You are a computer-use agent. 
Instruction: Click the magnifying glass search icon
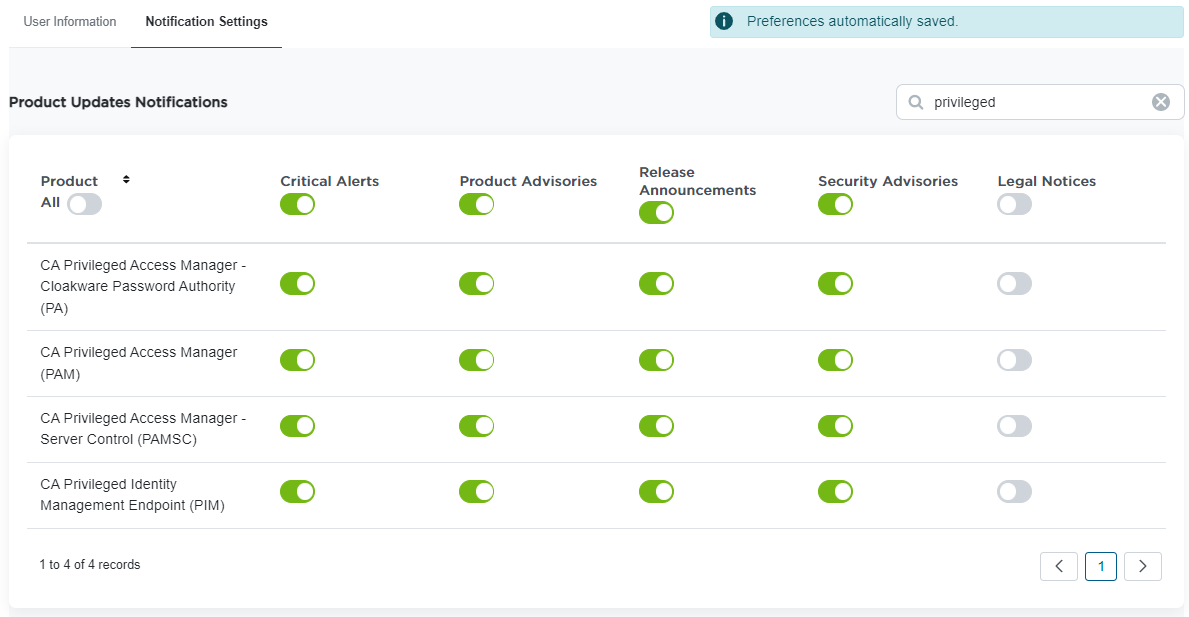(915, 102)
